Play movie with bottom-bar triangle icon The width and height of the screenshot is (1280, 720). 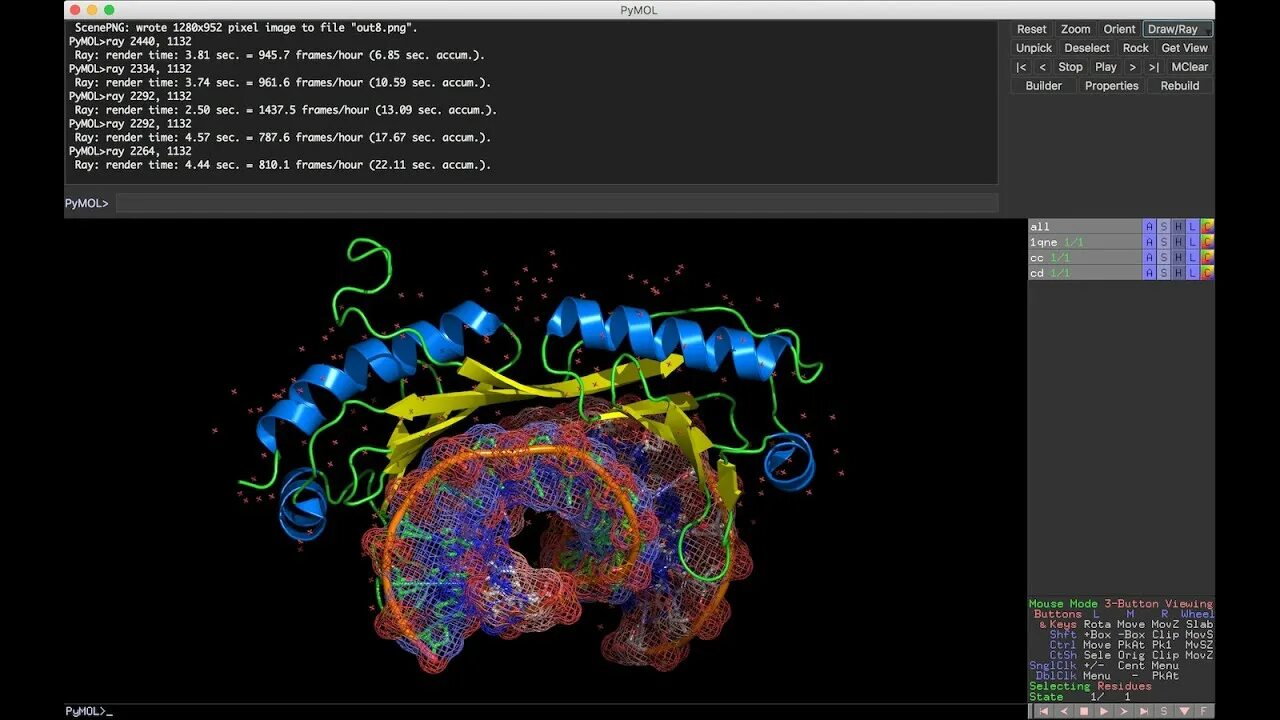(x=1104, y=711)
